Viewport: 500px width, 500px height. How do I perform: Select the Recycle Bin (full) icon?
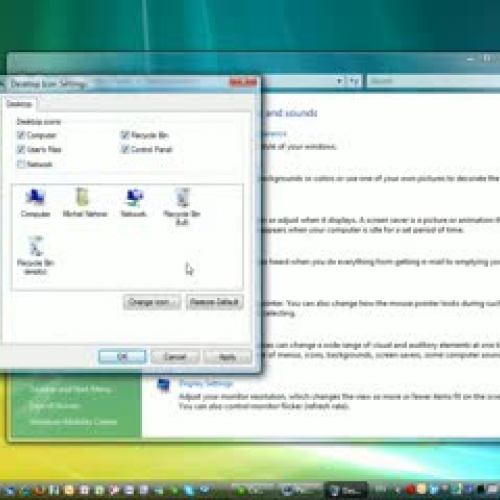pyautogui.click(x=182, y=206)
